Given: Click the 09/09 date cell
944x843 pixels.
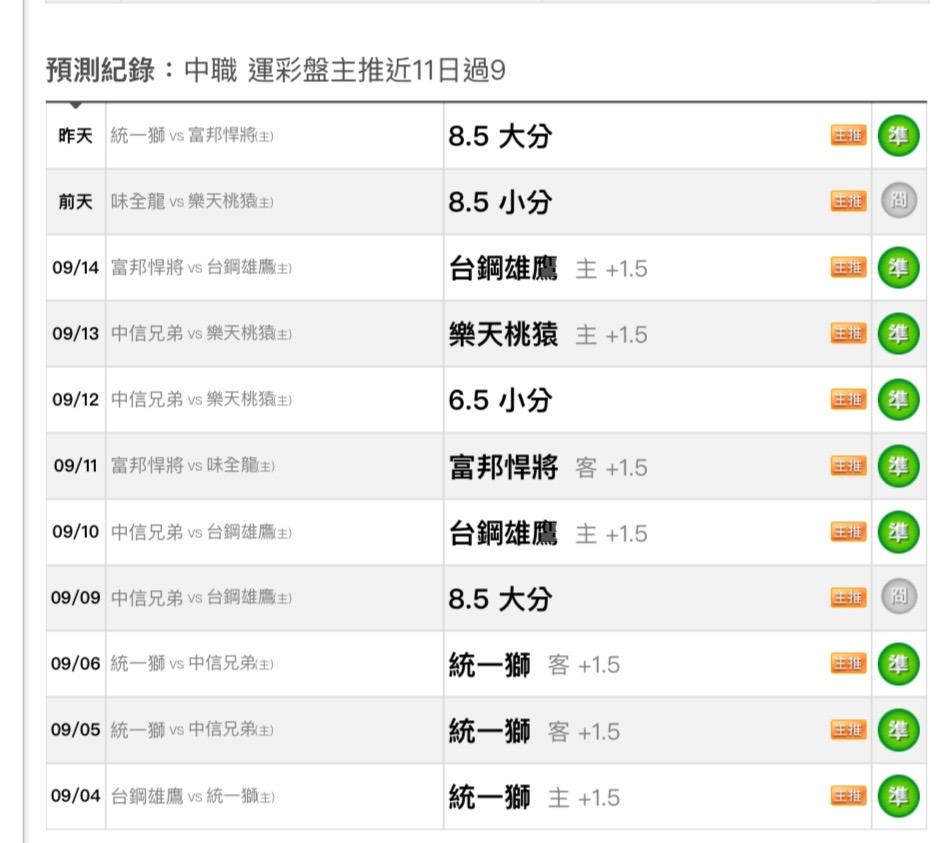Looking at the screenshot, I should pyautogui.click(x=75, y=597).
